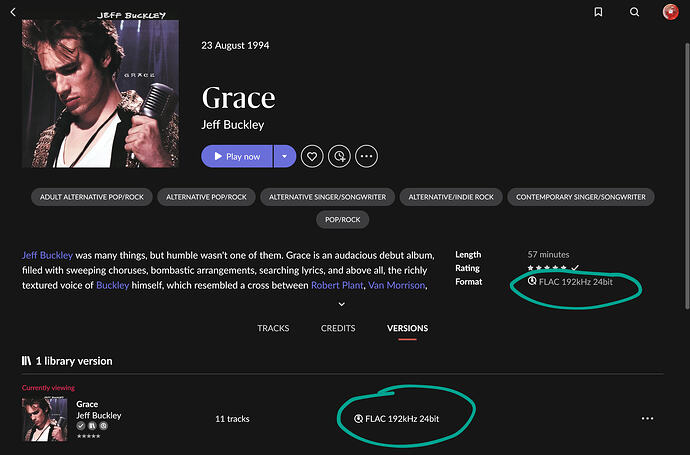Open the library version's three-dot menu
The image size is (690, 455).
[x=647, y=418]
